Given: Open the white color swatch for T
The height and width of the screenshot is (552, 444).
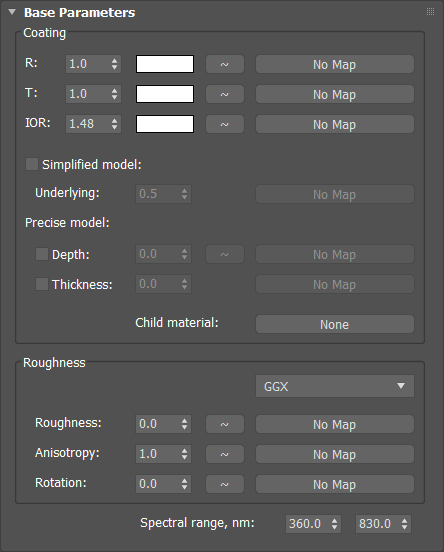Looking at the screenshot, I should tap(165, 94).
